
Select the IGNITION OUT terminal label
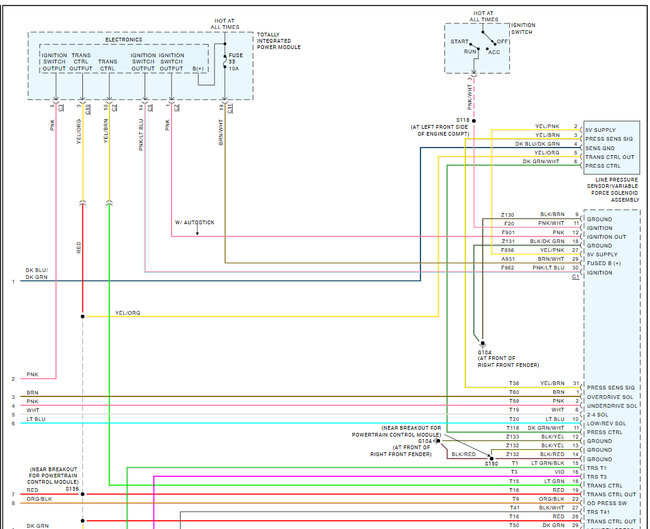click(606, 237)
